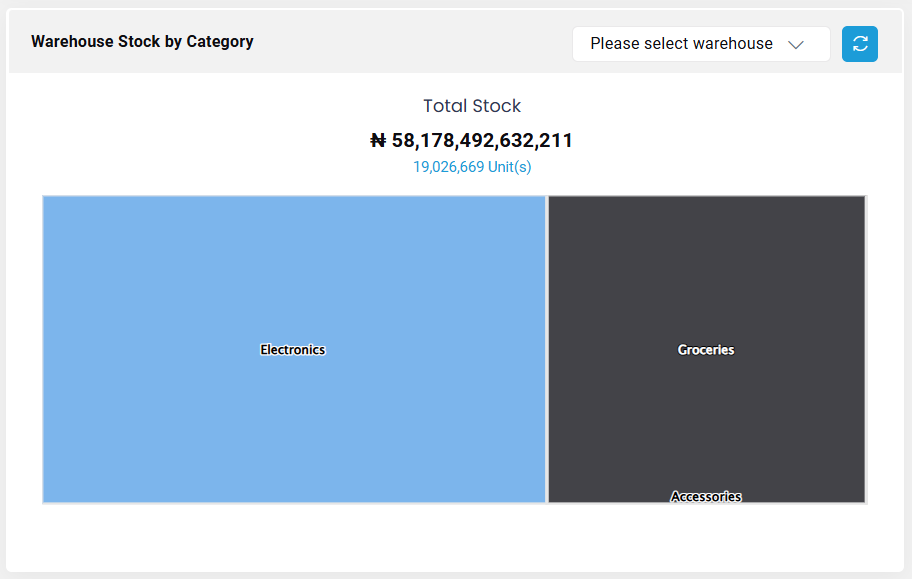
Task: Click the 19,026,669 Unit(s) link
Action: coord(472,167)
